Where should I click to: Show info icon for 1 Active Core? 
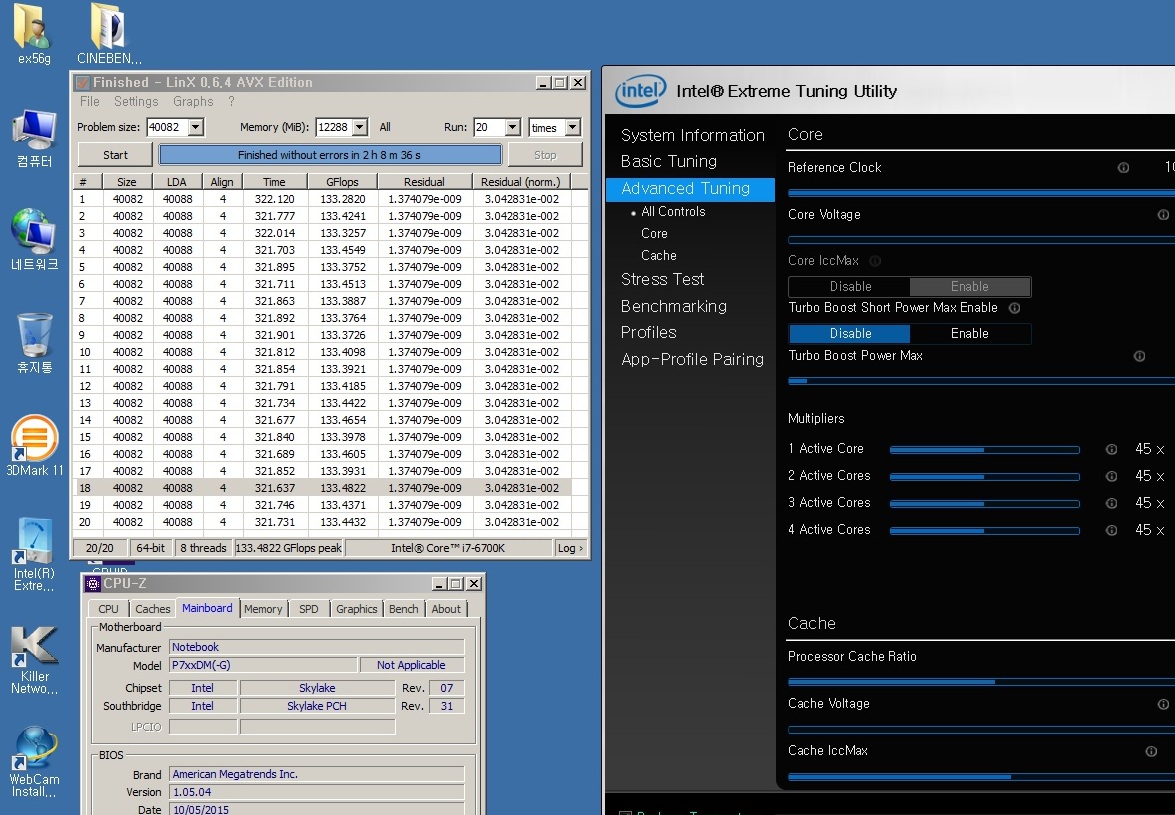1111,449
